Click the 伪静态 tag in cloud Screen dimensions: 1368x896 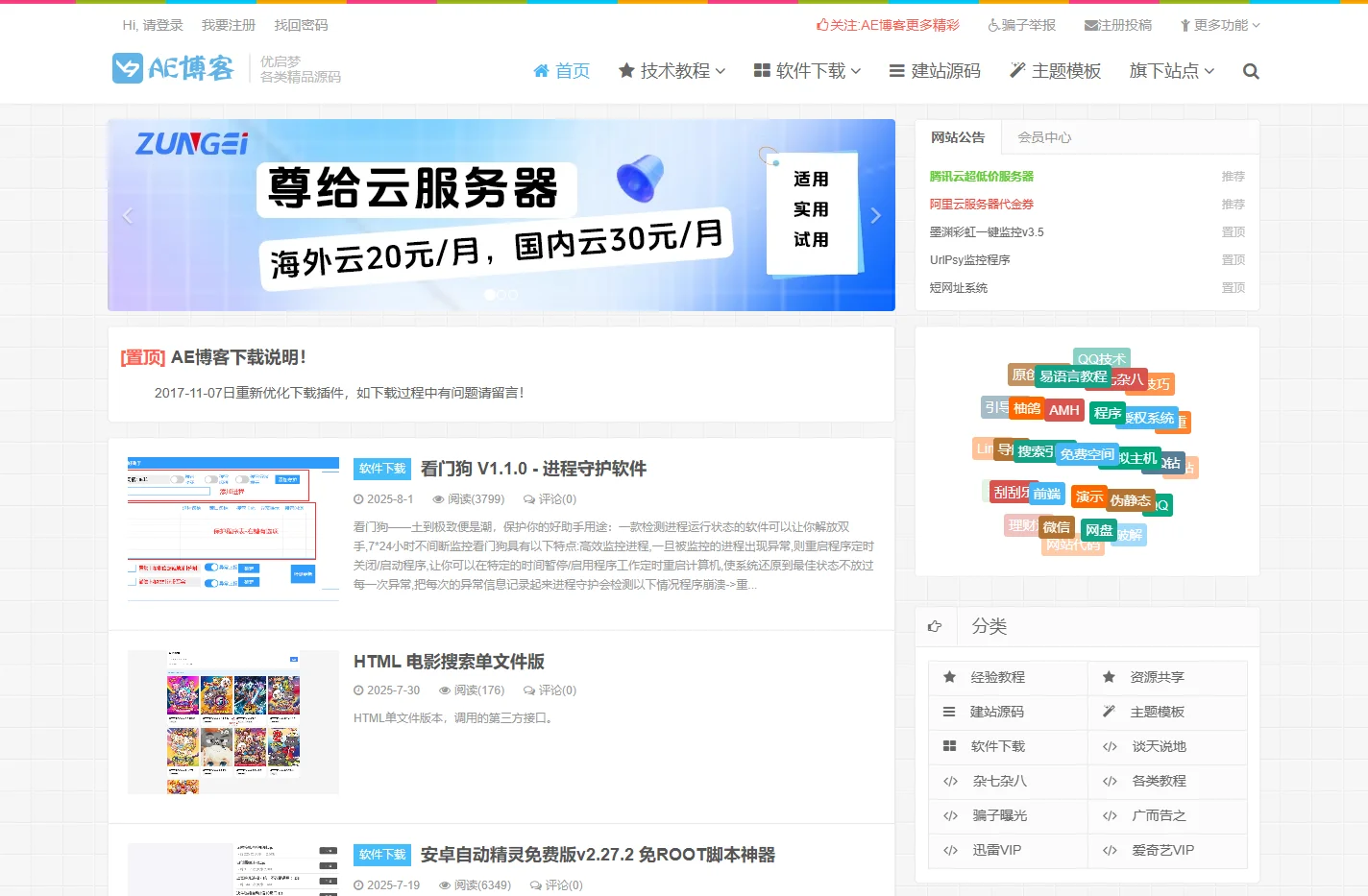pyautogui.click(x=1130, y=500)
